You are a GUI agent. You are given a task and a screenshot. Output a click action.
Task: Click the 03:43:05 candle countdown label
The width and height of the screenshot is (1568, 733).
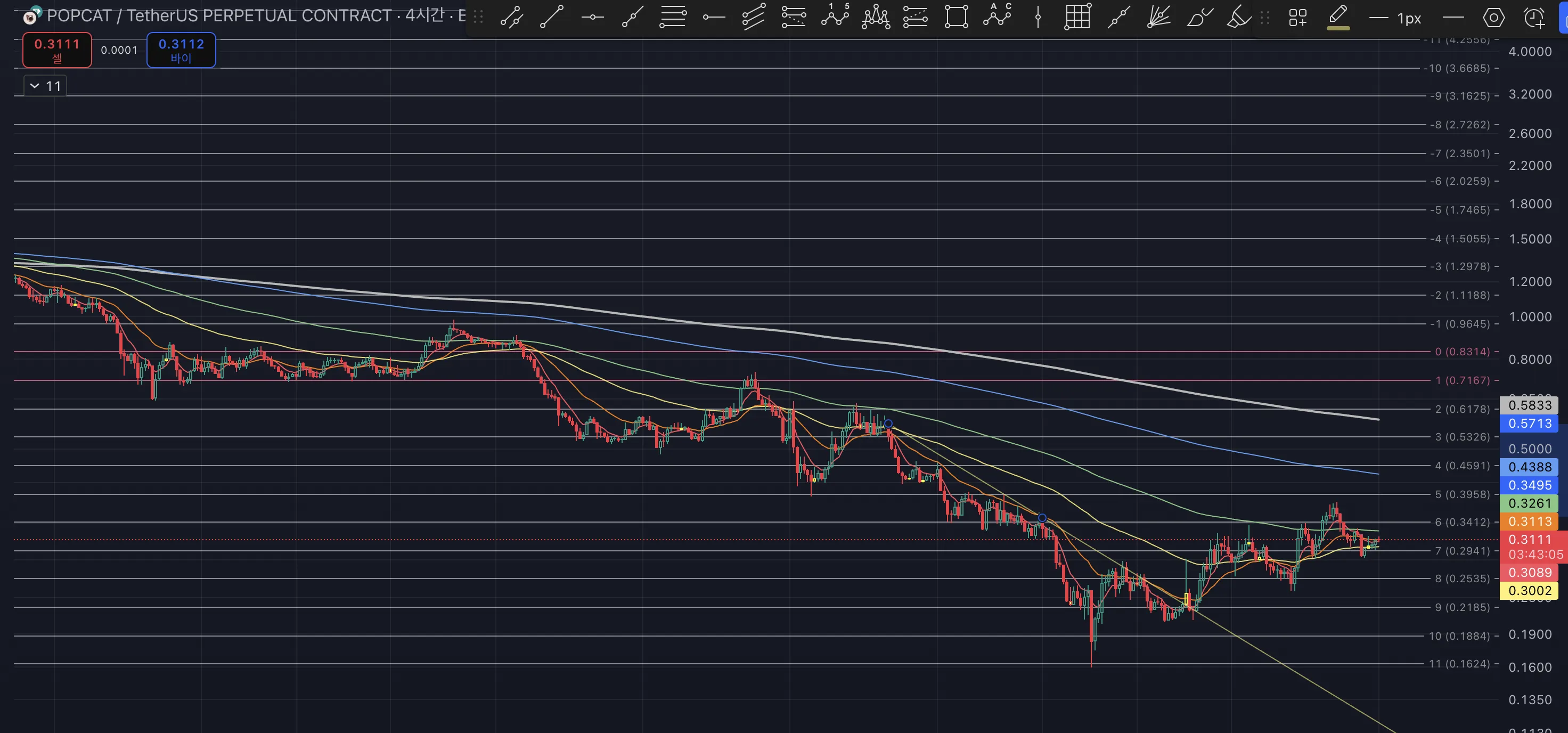(1535, 555)
